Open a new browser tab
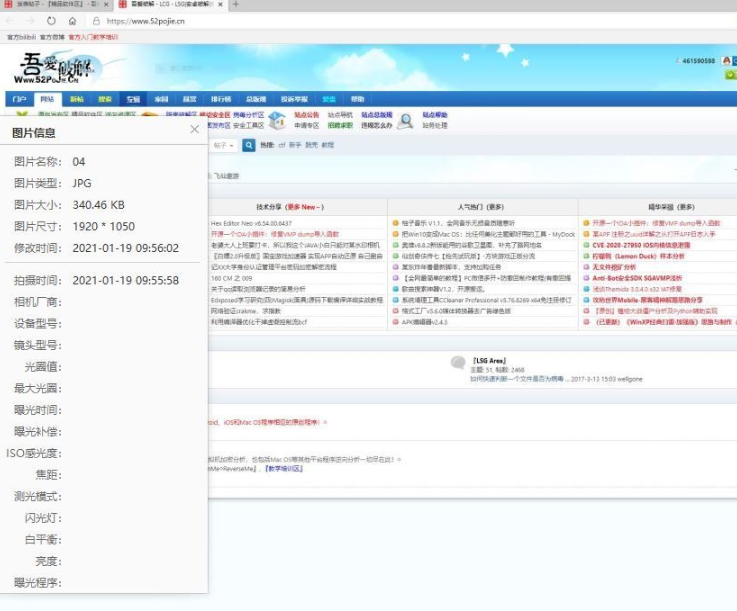 (x=235, y=5)
